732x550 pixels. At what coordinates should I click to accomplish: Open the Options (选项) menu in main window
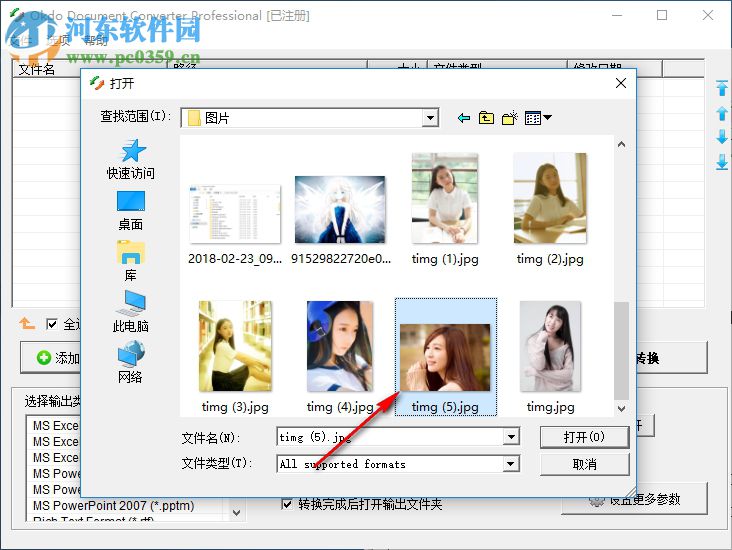[x=58, y=40]
